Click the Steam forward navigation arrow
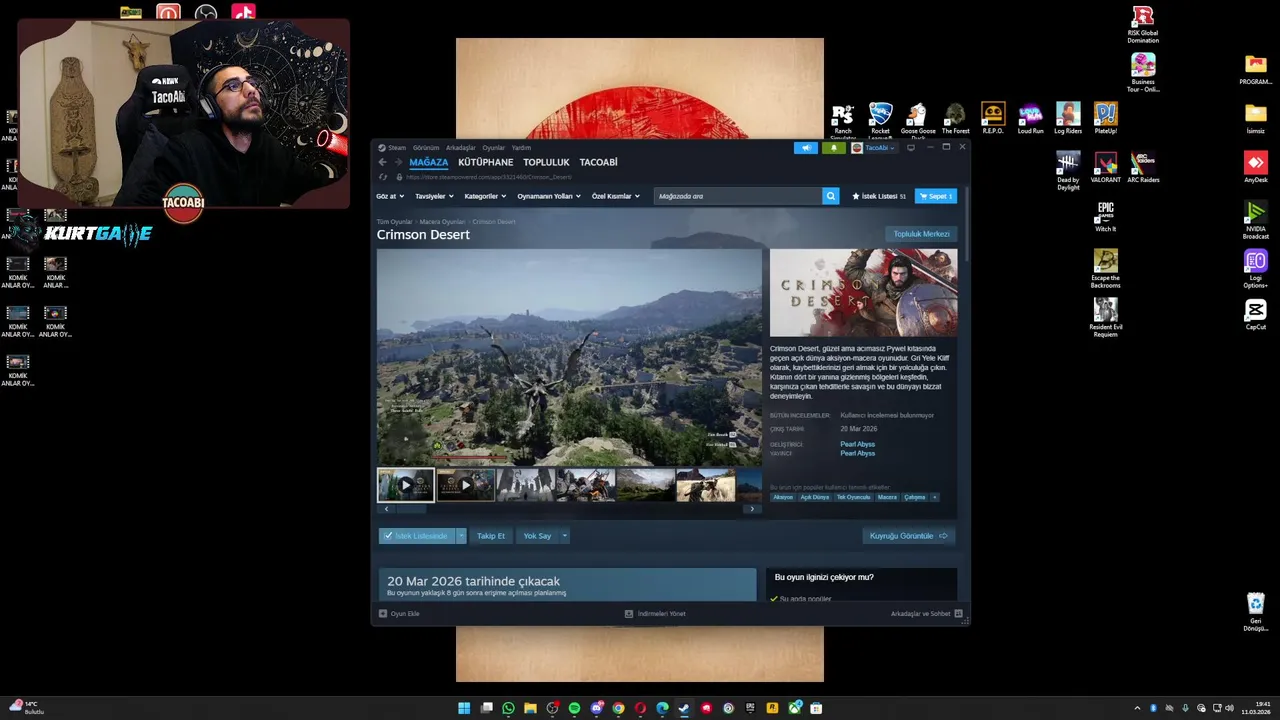This screenshot has width=1280, height=720. point(398,162)
